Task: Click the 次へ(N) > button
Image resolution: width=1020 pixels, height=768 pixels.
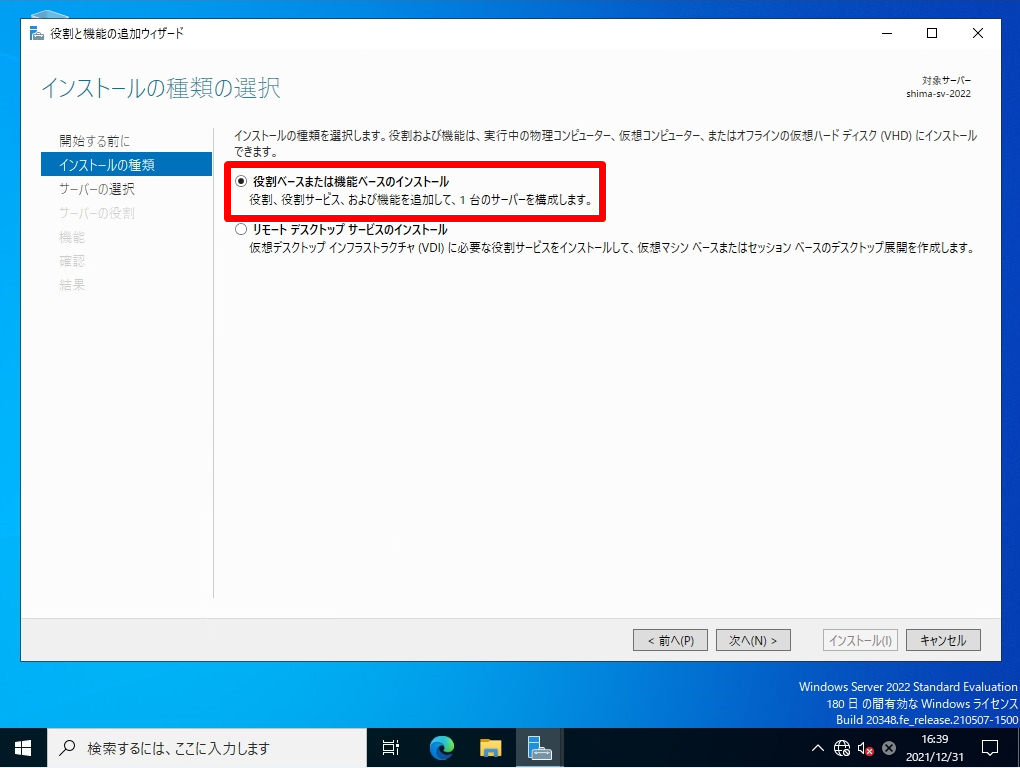Action: [x=753, y=641]
